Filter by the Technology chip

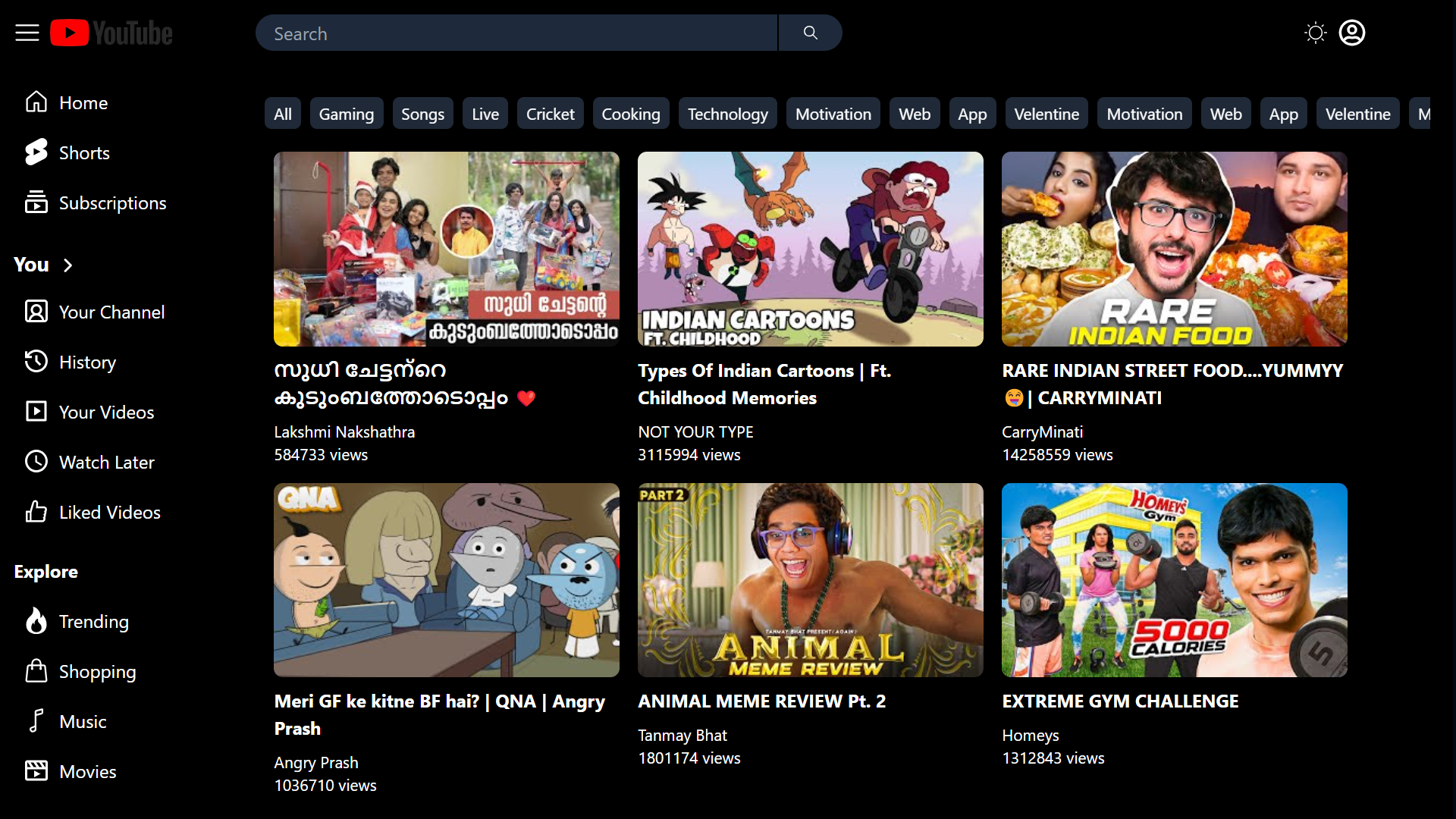tap(727, 114)
